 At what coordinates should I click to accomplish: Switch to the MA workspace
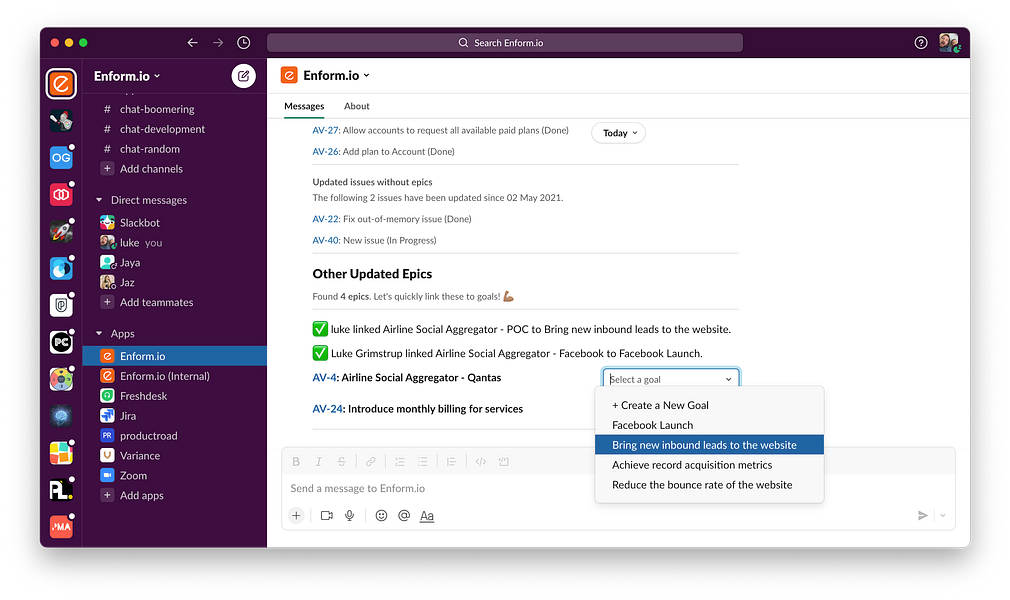61,527
